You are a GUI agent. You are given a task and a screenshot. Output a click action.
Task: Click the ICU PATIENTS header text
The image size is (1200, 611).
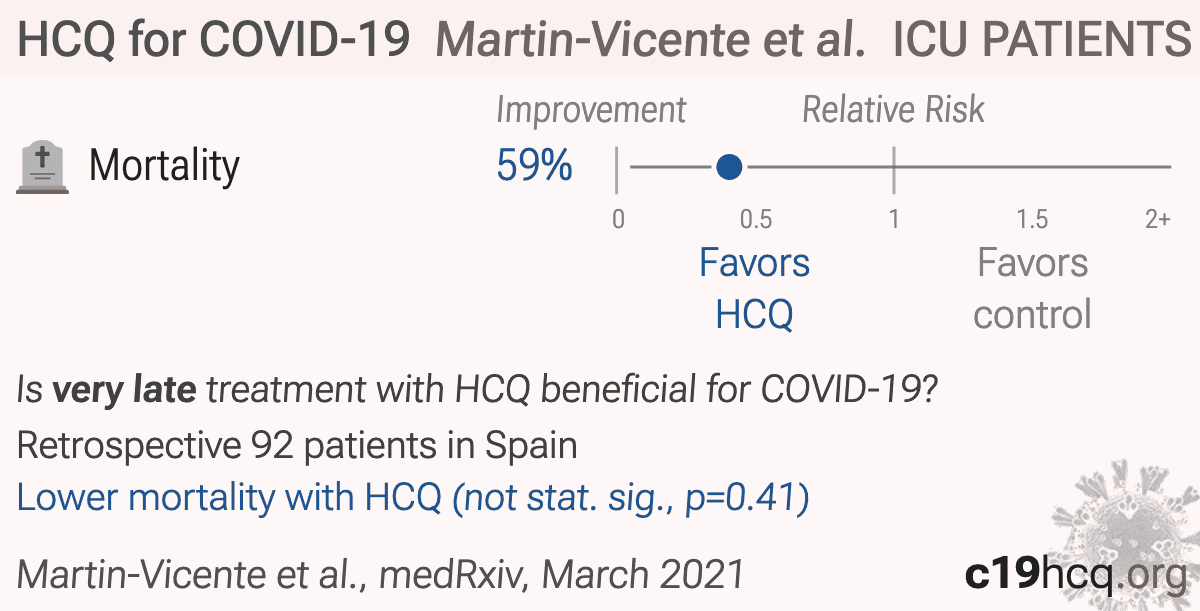click(1035, 39)
